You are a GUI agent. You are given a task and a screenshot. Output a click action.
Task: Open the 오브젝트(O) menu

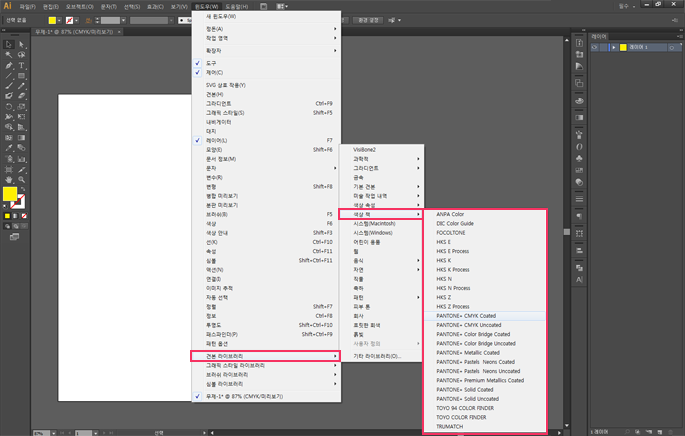point(80,7)
